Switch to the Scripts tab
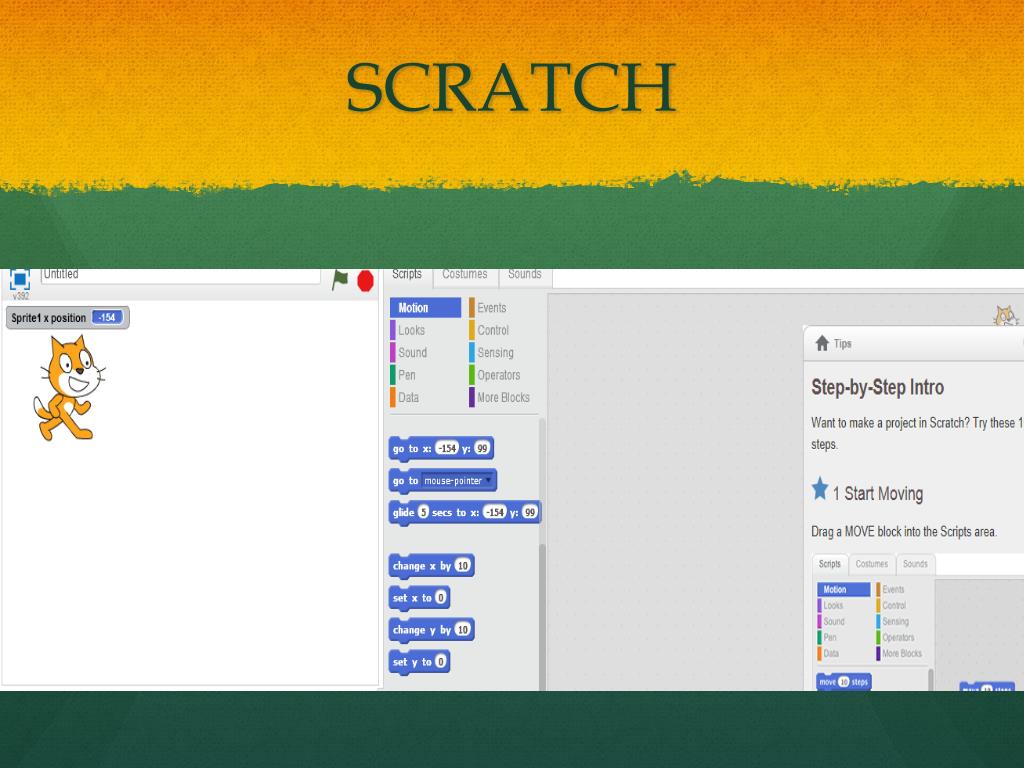 407,275
